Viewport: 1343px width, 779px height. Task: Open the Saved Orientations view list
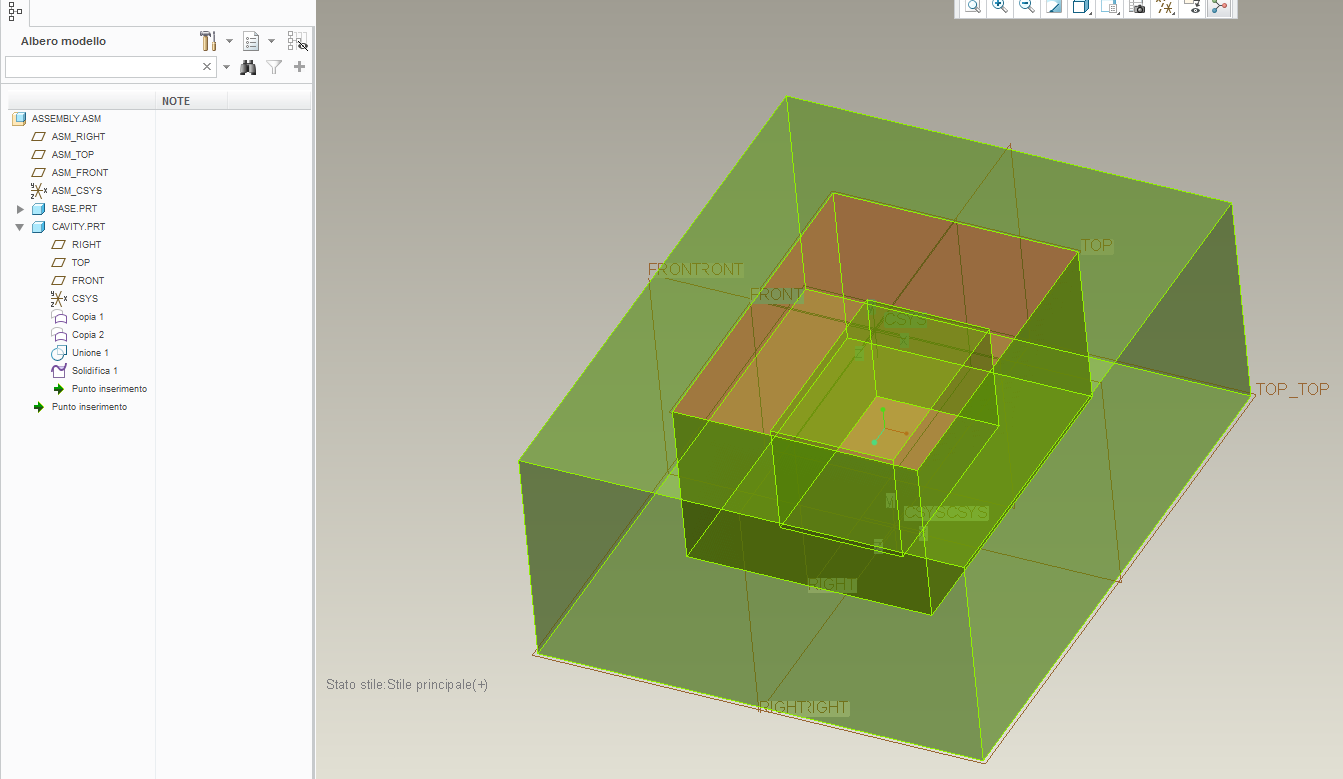coord(1110,6)
